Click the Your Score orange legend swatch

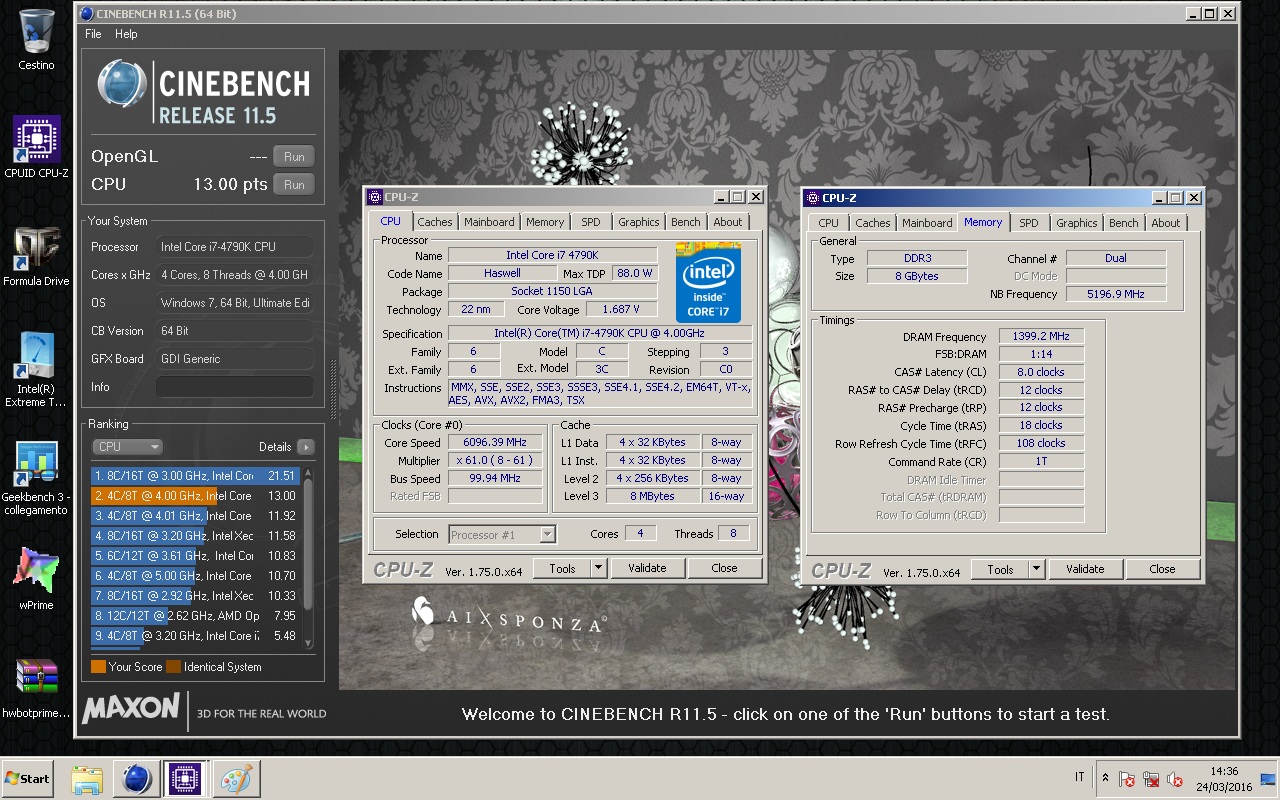tap(98, 667)
